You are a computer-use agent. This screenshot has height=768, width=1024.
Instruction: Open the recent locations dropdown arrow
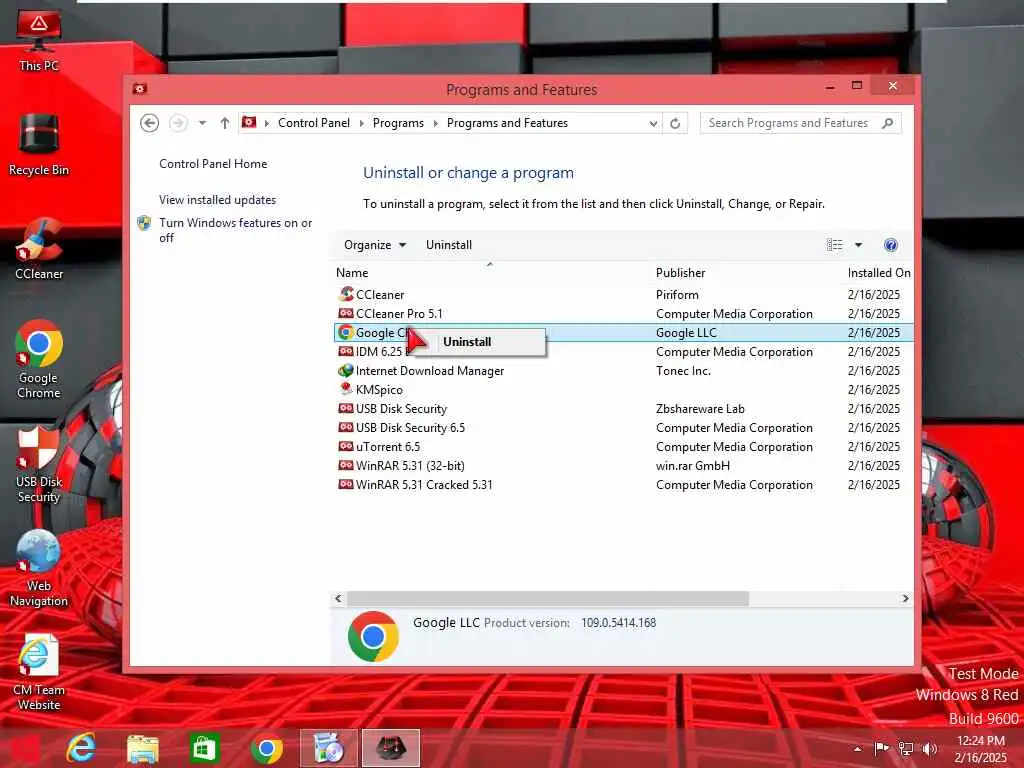point(202,123)
